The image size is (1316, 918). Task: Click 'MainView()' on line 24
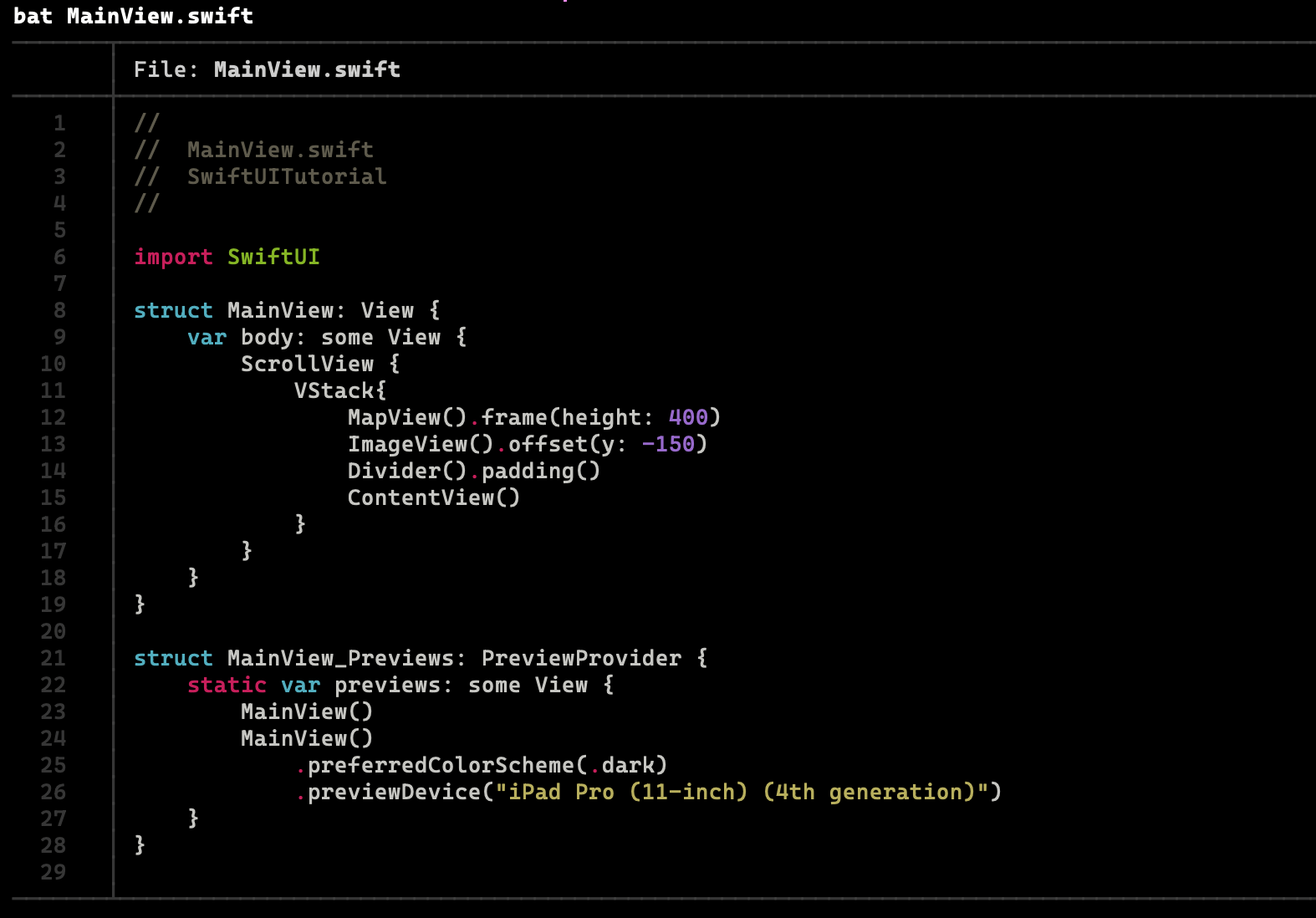coord(307,738)
